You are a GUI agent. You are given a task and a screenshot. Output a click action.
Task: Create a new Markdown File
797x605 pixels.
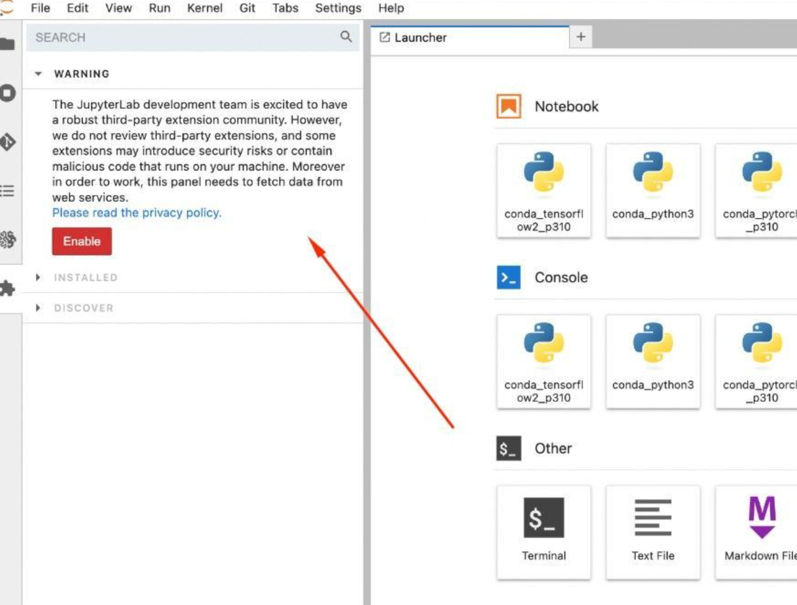[x=760, y=532]
